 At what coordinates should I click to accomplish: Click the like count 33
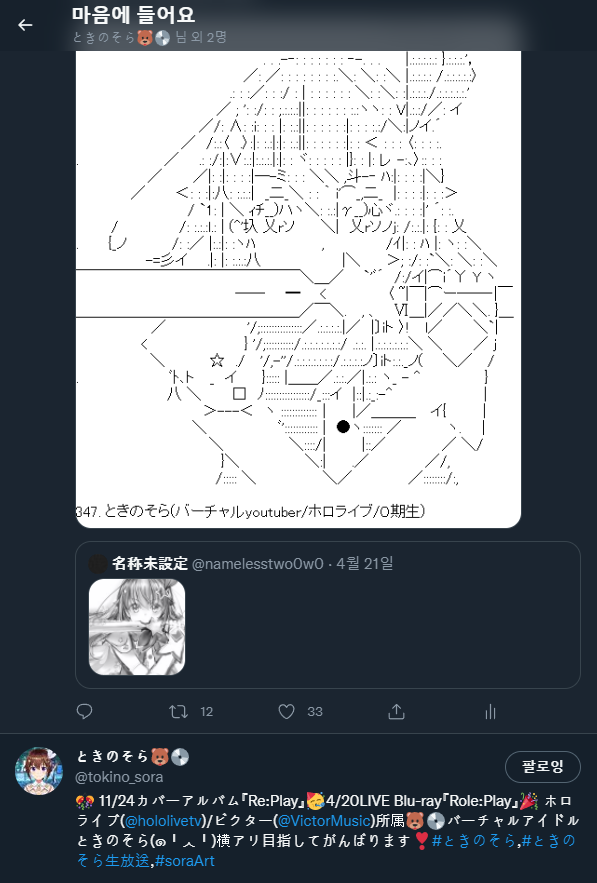(315, 712)
